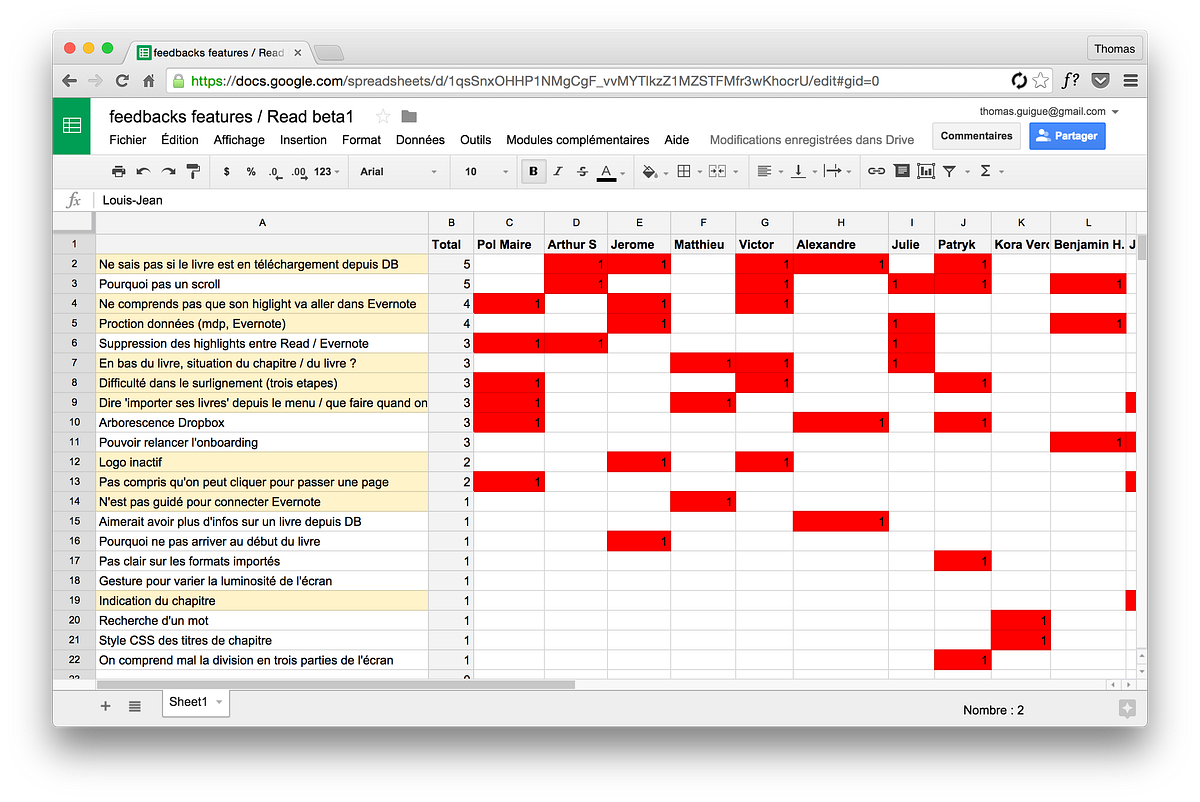Open the font size 10 dropdown

(486, 172)
